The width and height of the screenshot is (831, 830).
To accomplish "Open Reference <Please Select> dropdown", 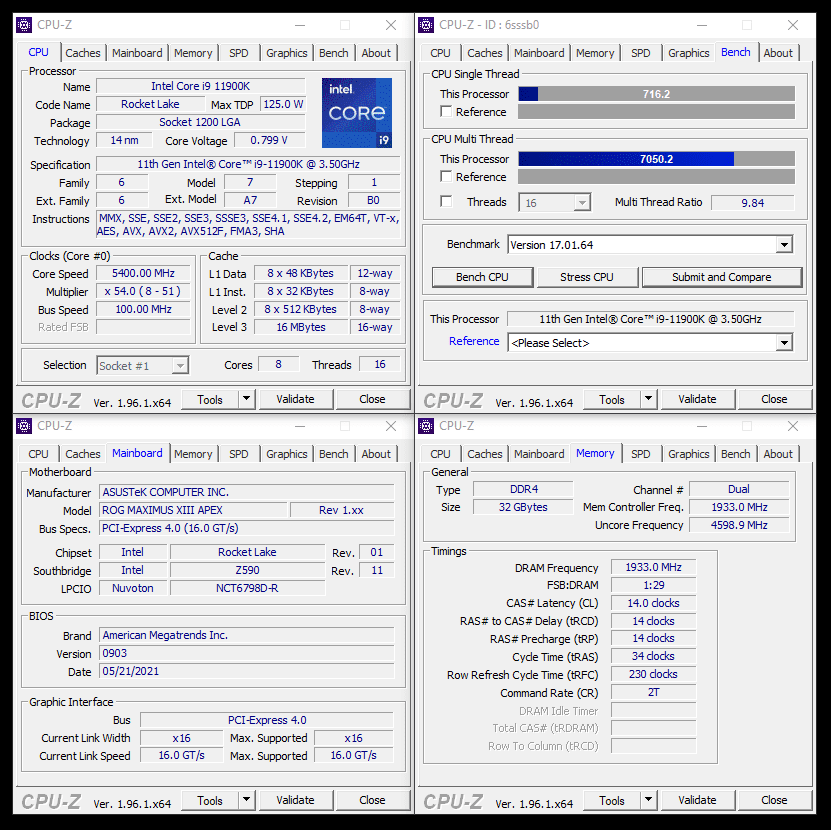I will pos(650,343).
